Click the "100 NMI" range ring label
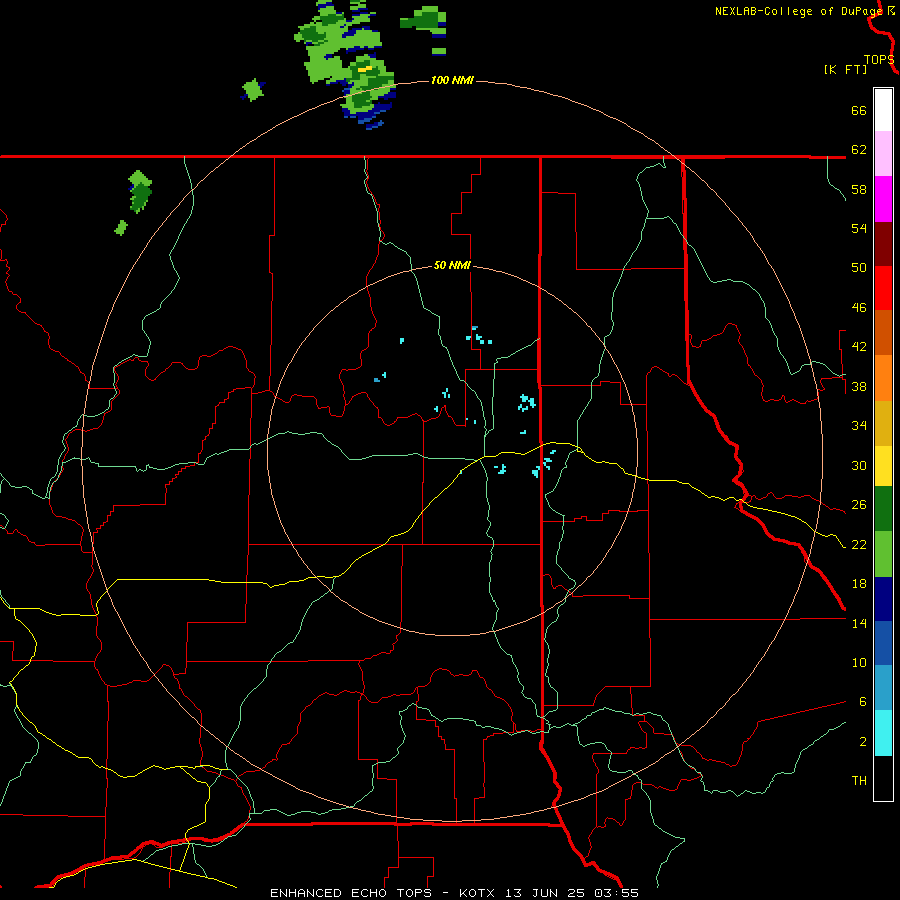Image resolution: width=900 pixels, height=900 pixels. [x=452, y=80]
